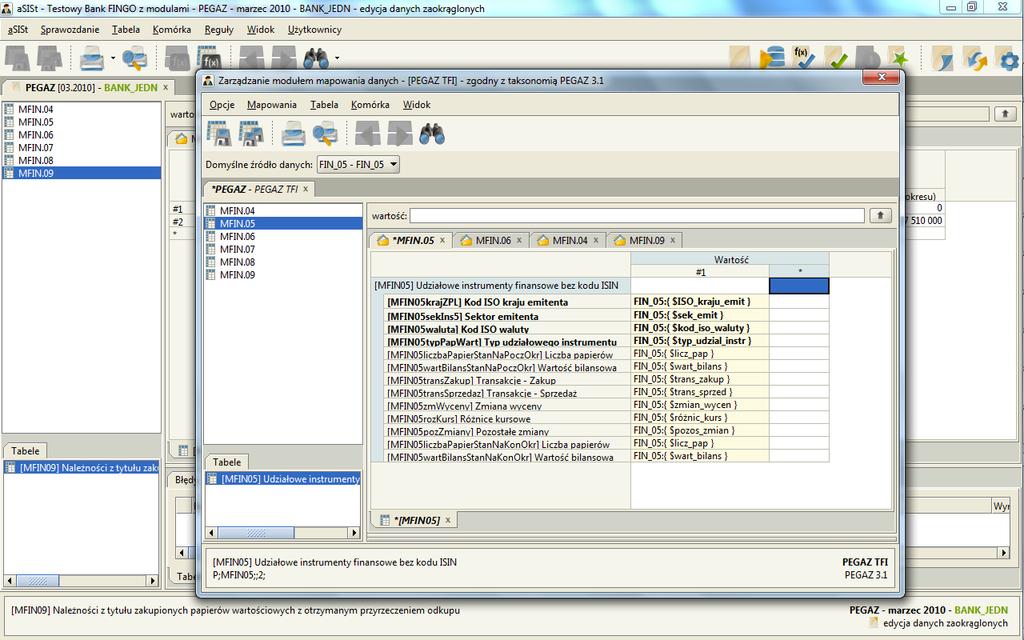Open the Tabela menu in the mapping dialog
Viewport: 1024px width, 640px height.
click(x=324, y=104)
